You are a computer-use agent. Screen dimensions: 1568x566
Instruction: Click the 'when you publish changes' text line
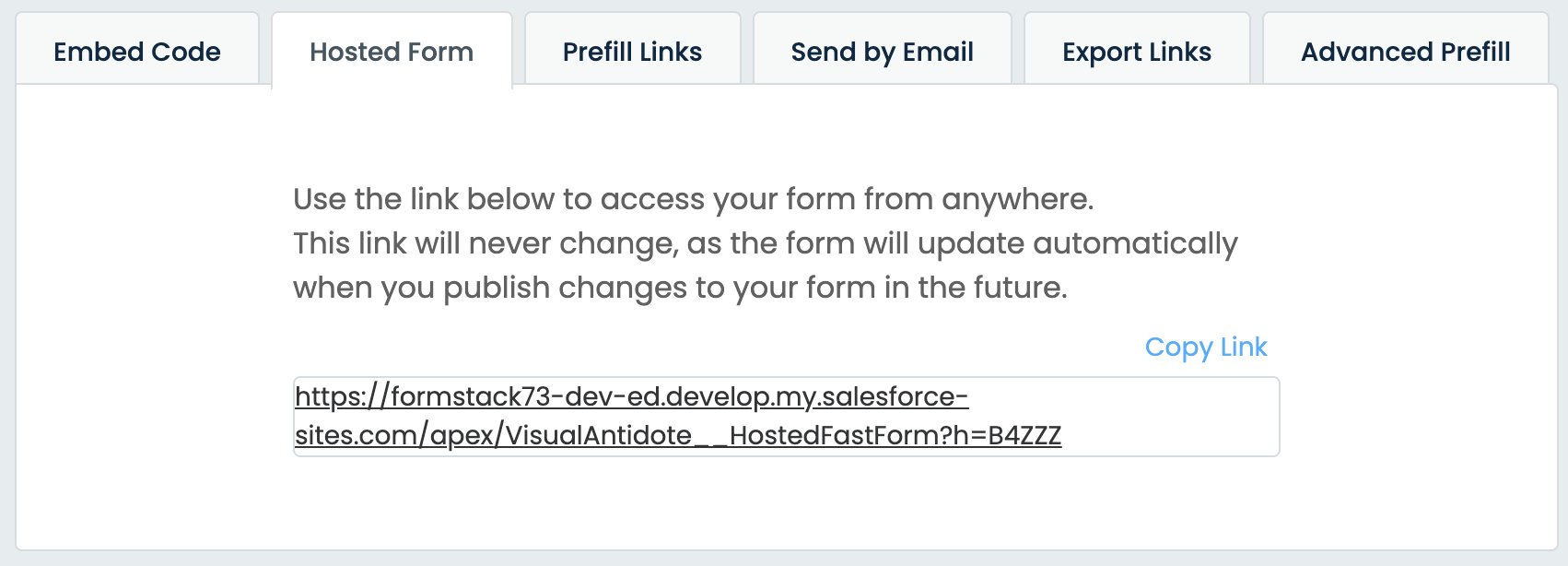680,288
